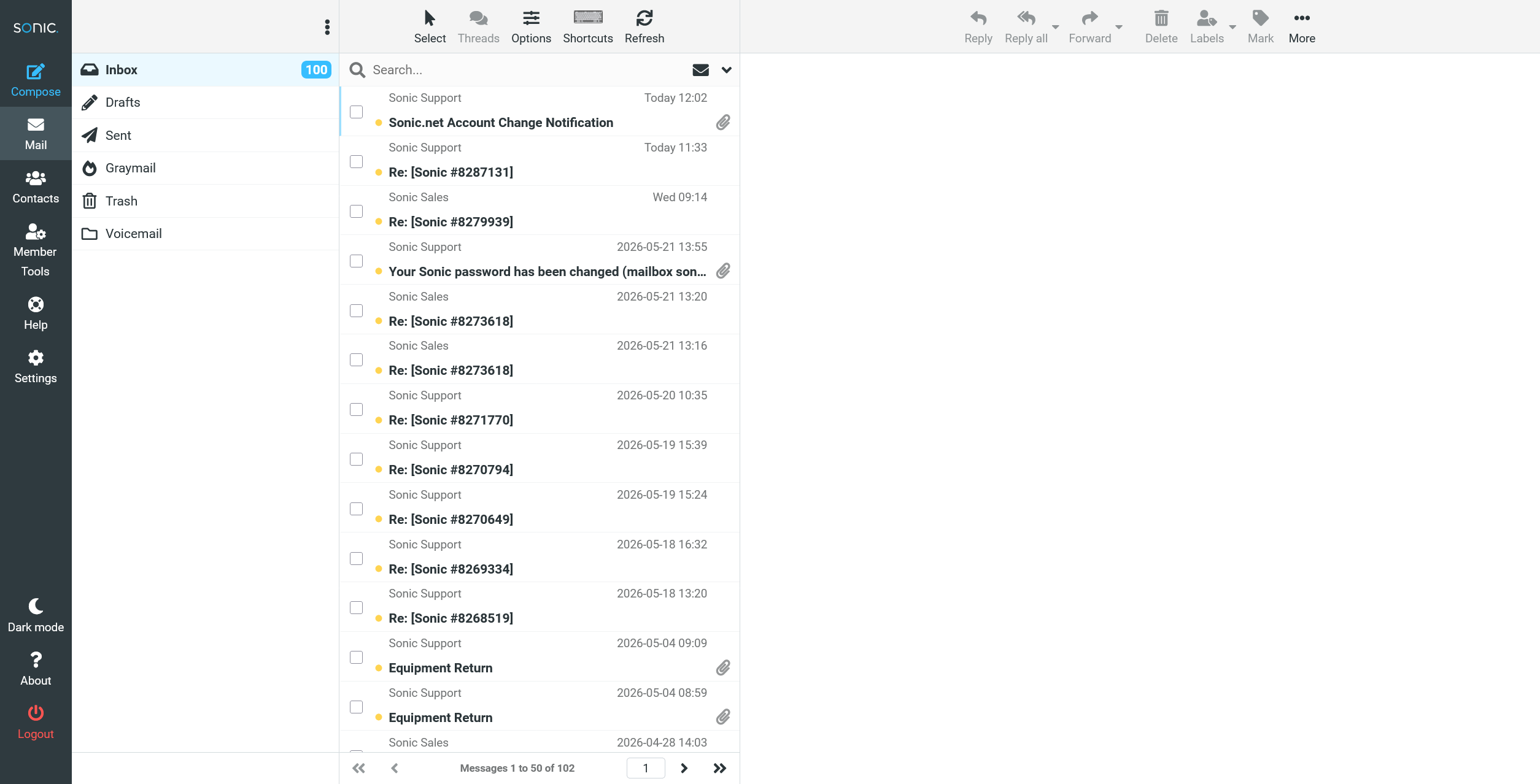The image size is (1540, 784).
Task: Click the Reply all button
Action: [1026, 27]
